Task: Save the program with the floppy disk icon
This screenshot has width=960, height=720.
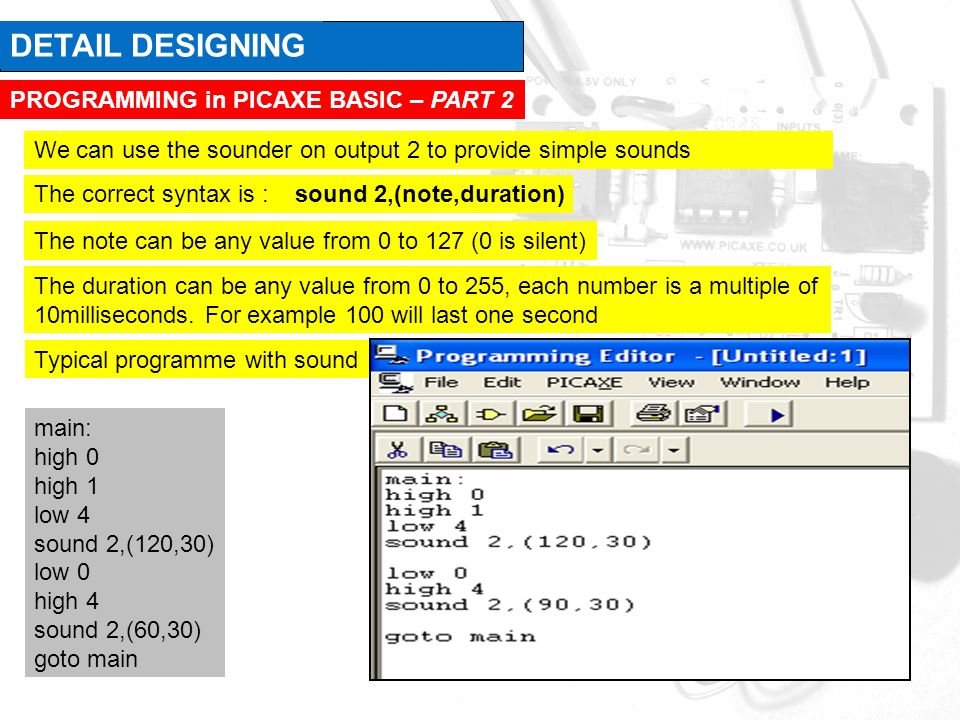Action: (x=588, y=414)
